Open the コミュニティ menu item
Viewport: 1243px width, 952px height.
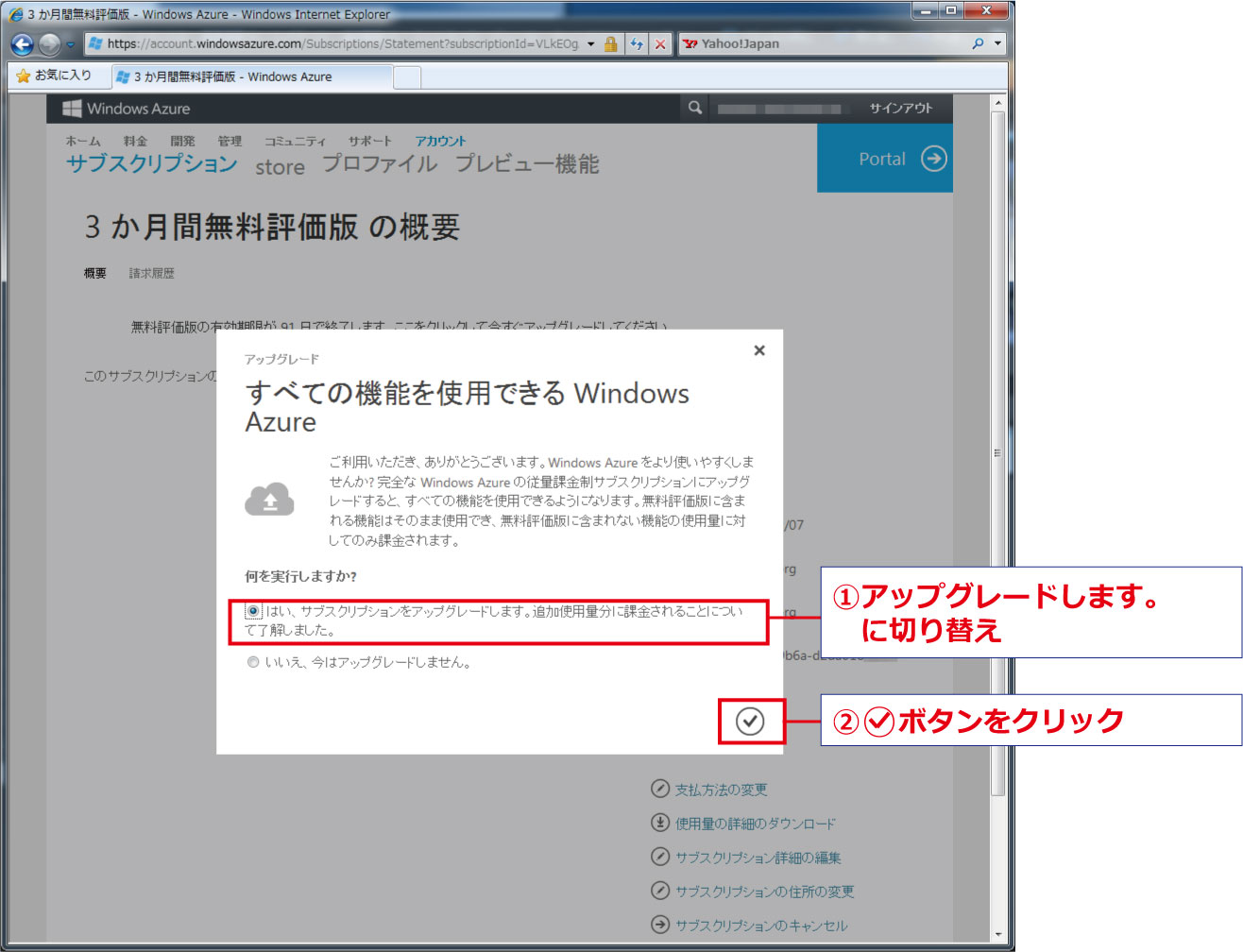[x=295, y=141]
